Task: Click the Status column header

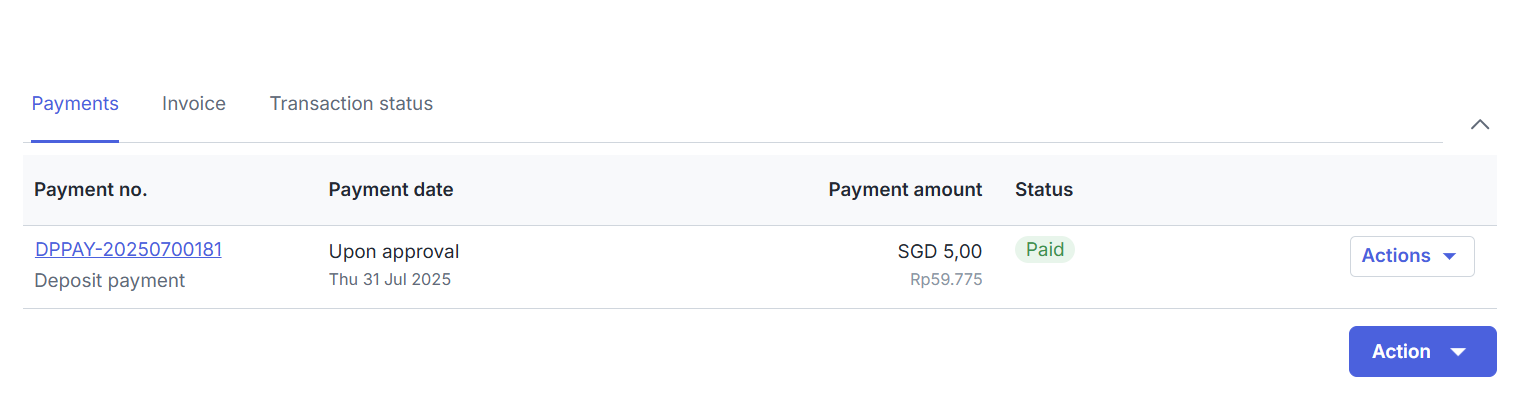Action: coord(1043,190)
